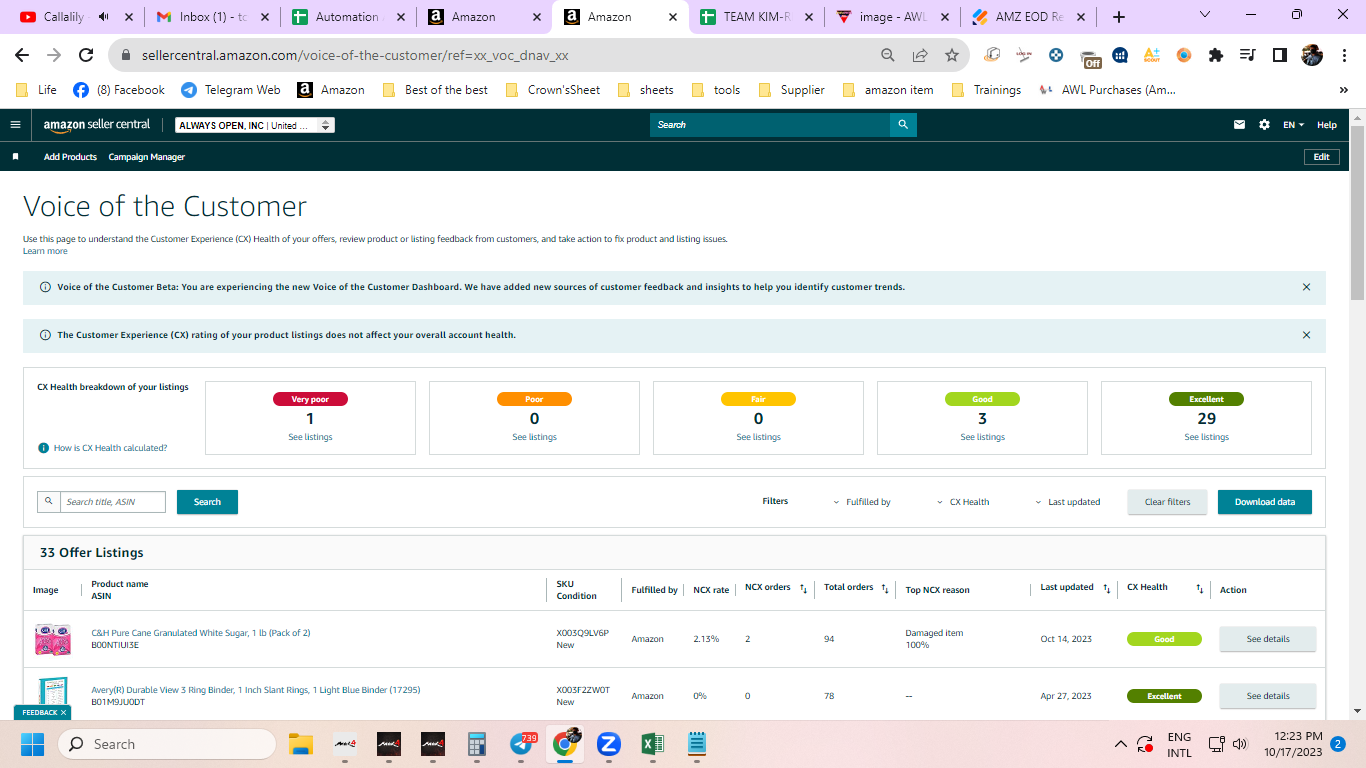Open the Facebook bookmark
Viewport: 1366px width, 768px height.
click(119, 90)
